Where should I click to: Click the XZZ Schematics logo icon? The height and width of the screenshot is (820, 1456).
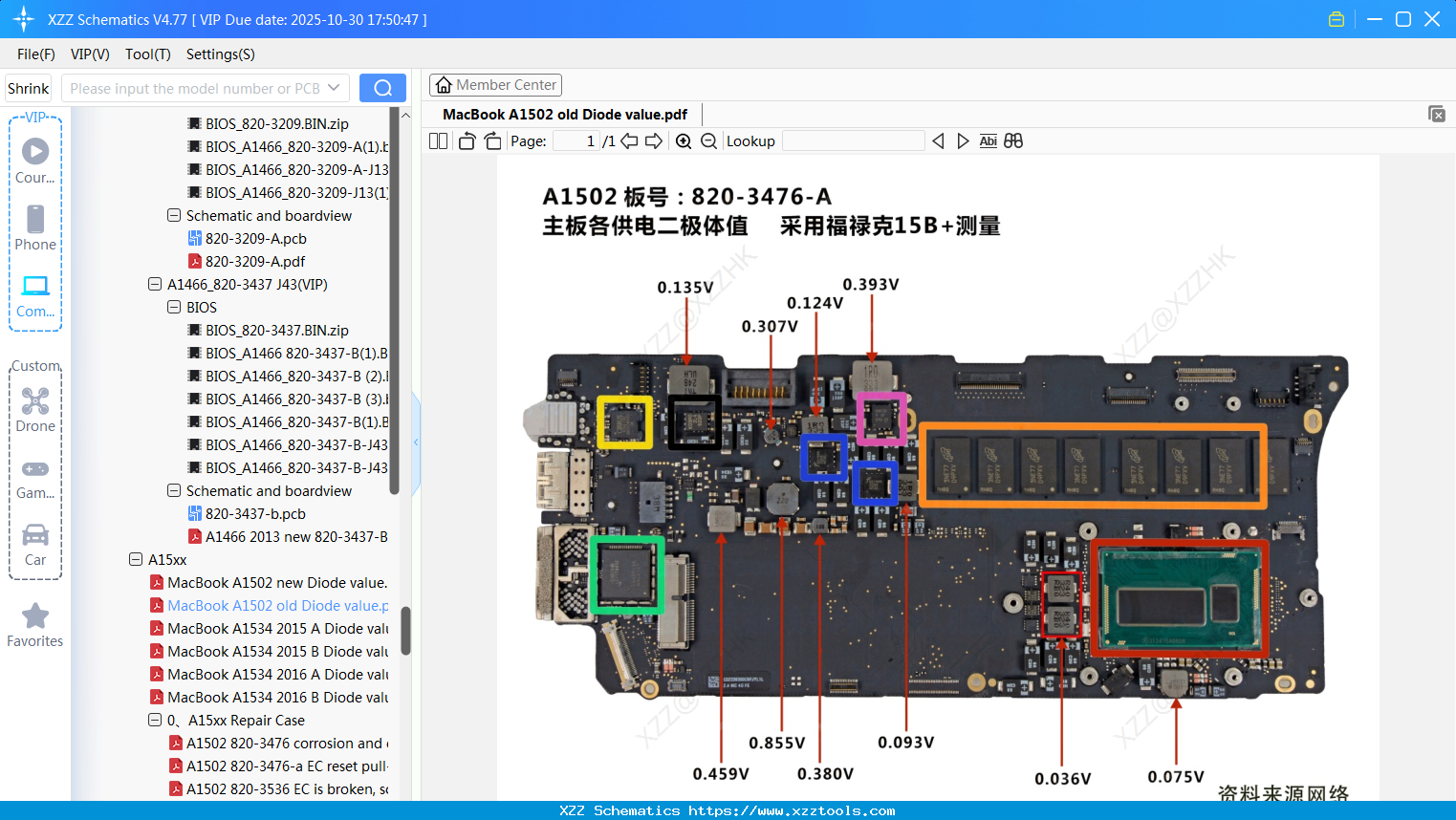pos(24,19)
